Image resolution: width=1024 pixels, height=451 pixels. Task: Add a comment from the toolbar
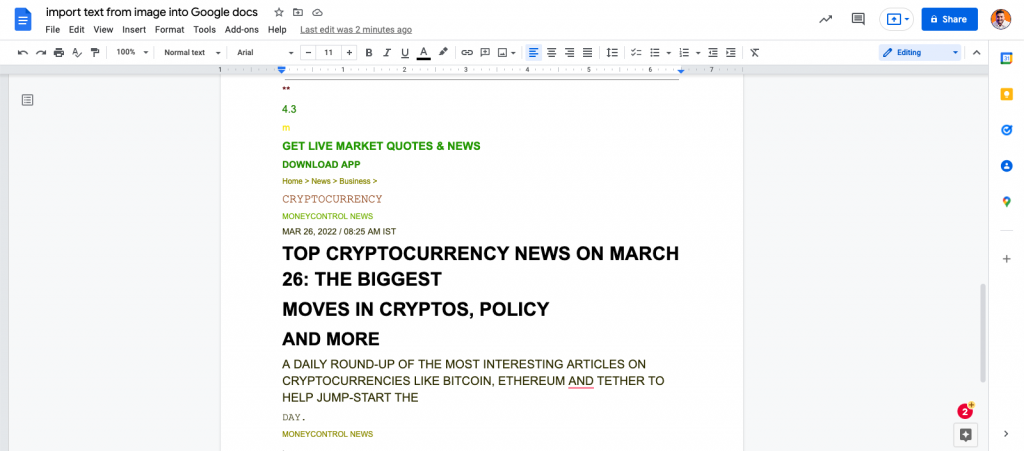pos(485,52)
